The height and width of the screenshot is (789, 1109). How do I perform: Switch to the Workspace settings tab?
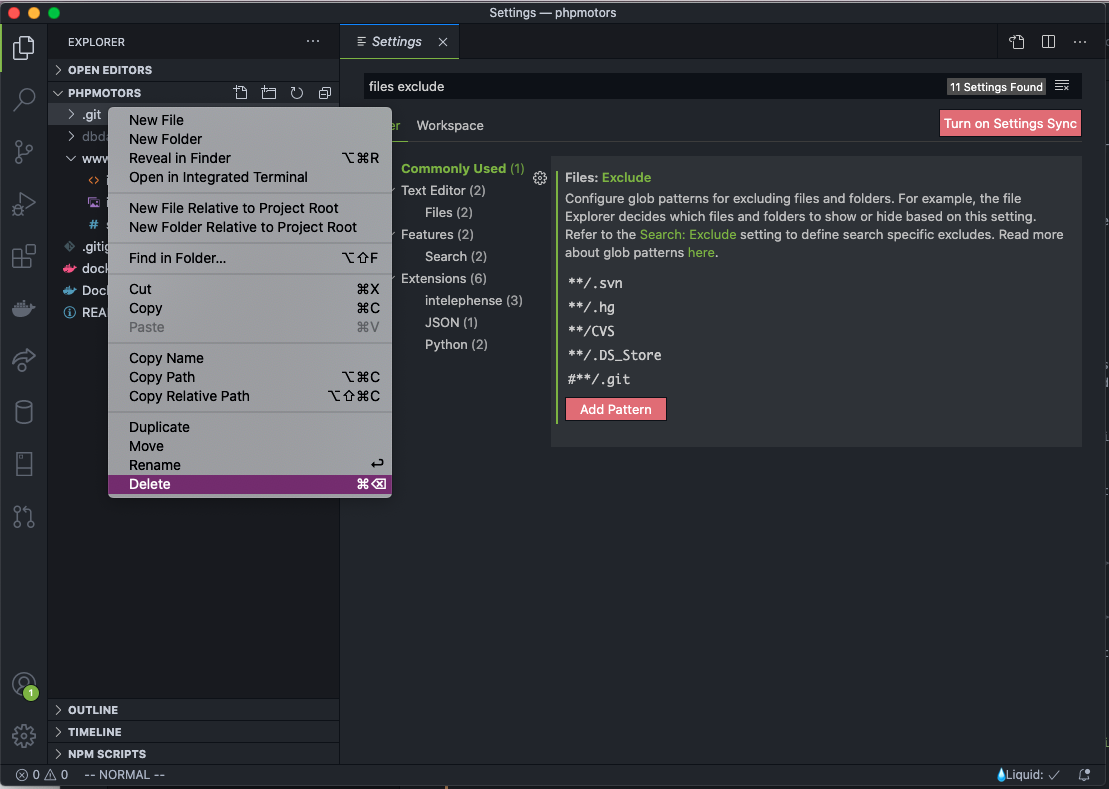coord(450,125)
